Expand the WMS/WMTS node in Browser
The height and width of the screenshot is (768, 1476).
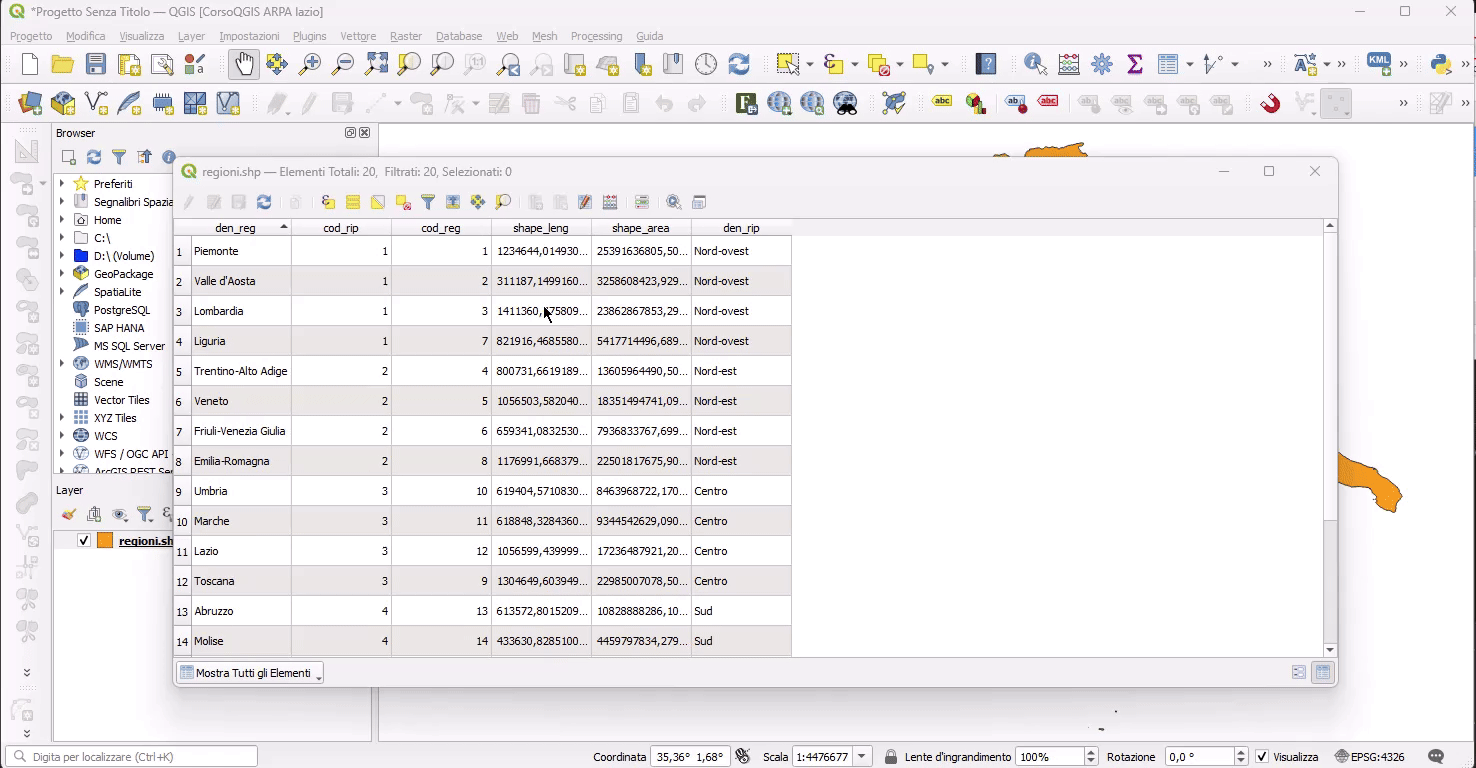pyautogui.click(x=62, y=364)
